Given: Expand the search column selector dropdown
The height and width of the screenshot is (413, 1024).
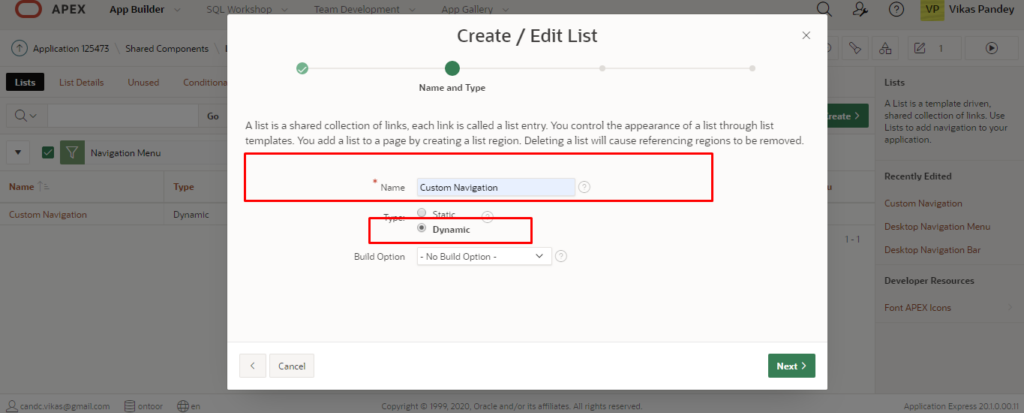Looking at the screenshot, I should pyautogui.click(x=26, y=116).
